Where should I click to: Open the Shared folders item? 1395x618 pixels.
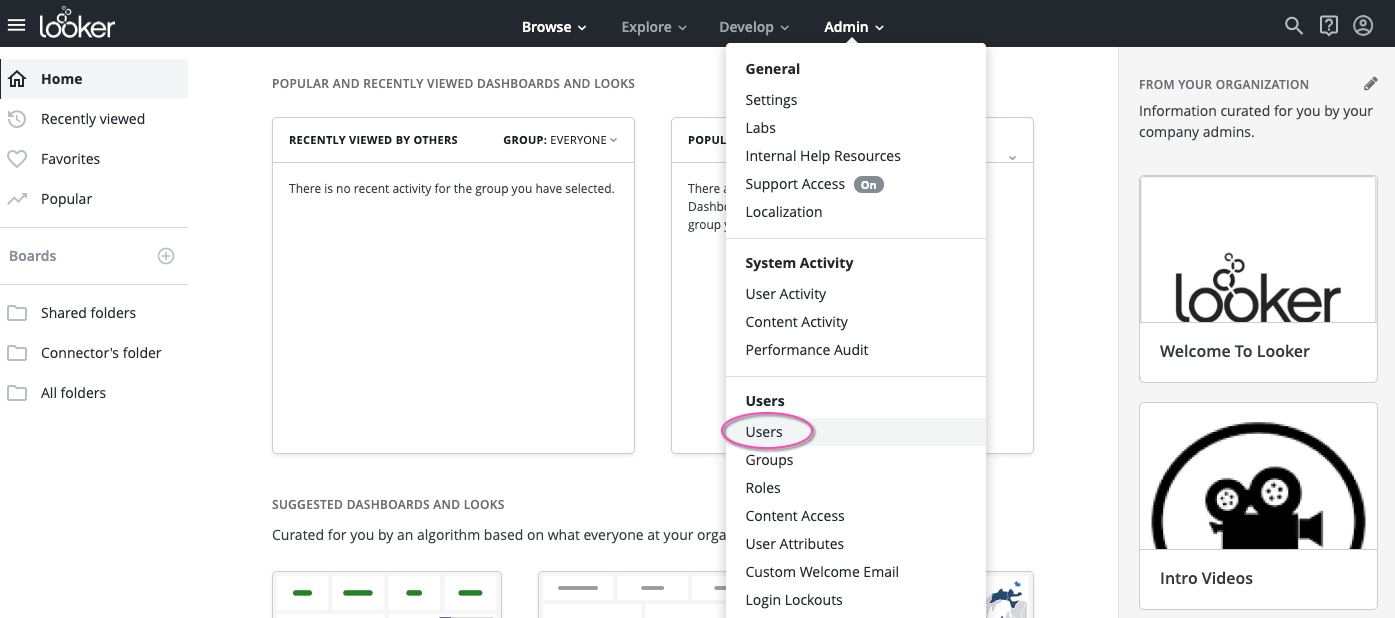[x=88, y=313]
